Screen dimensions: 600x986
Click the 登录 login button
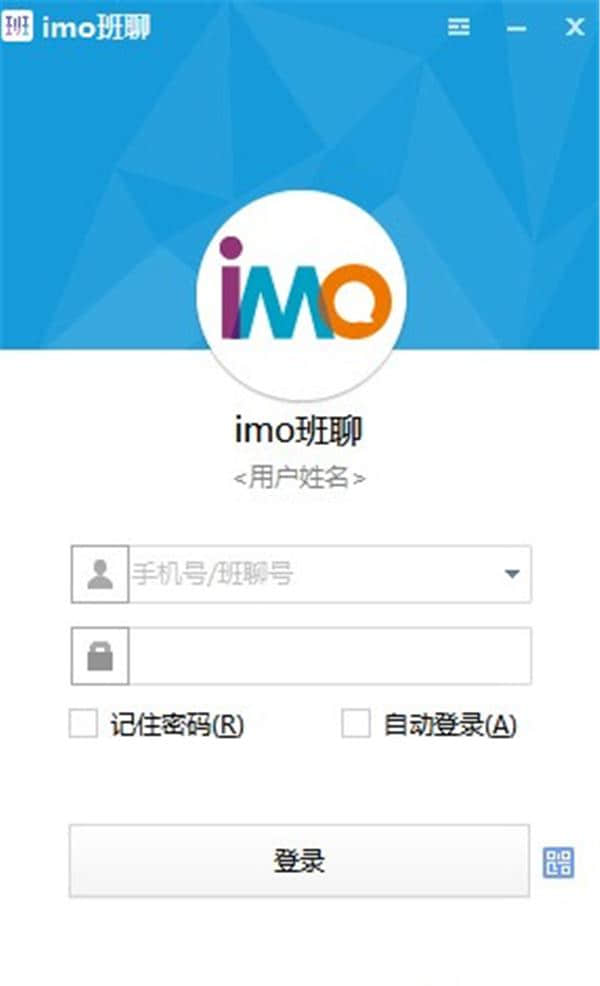tap(299, 861)
